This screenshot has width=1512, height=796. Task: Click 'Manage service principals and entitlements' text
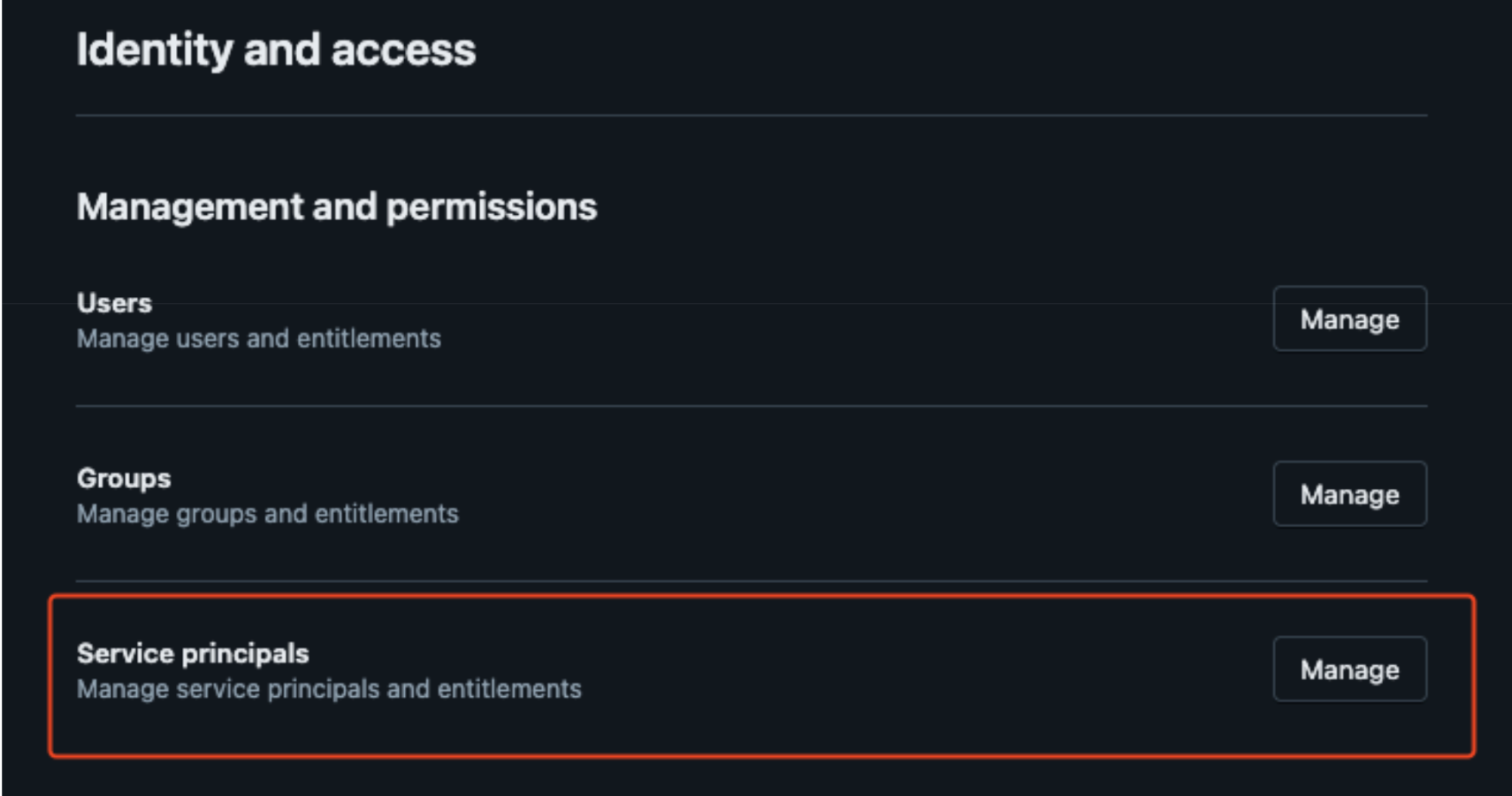[x=329, y=689]
